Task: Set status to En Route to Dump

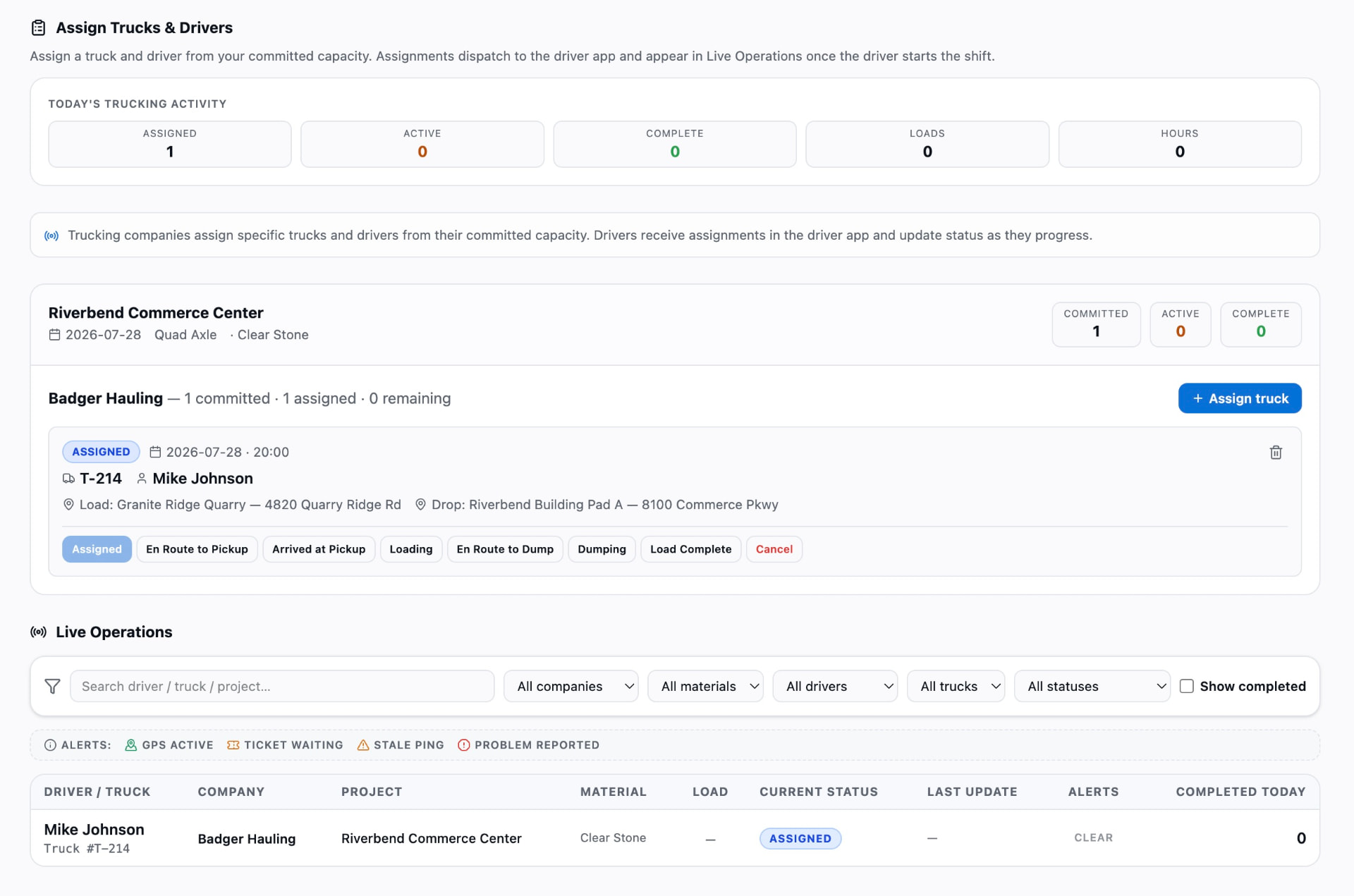Action: coord(505,550)
